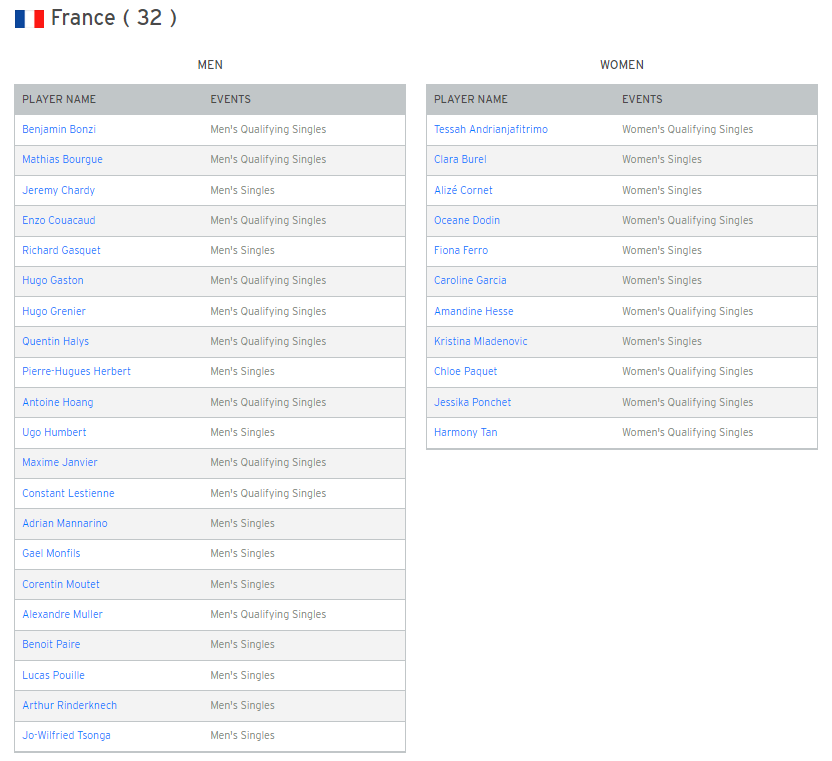
Task: Open Benjamin Bonzi player link
Action: [59, 129]
